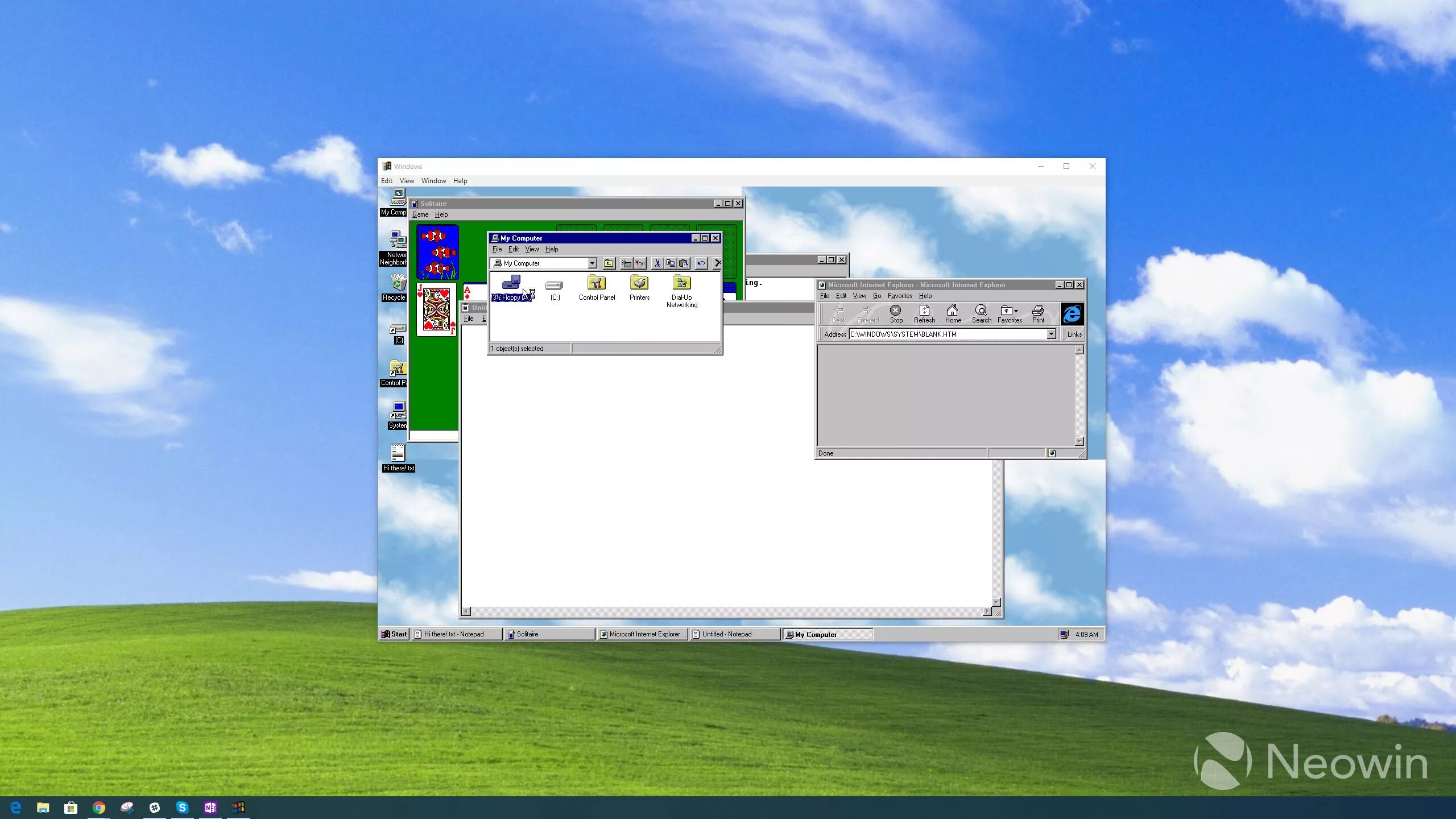Viewport: 1456px width, 819px height.
Task: Open the Internet Explorer Address dropdown arrow
Action: pos(1051,334)
